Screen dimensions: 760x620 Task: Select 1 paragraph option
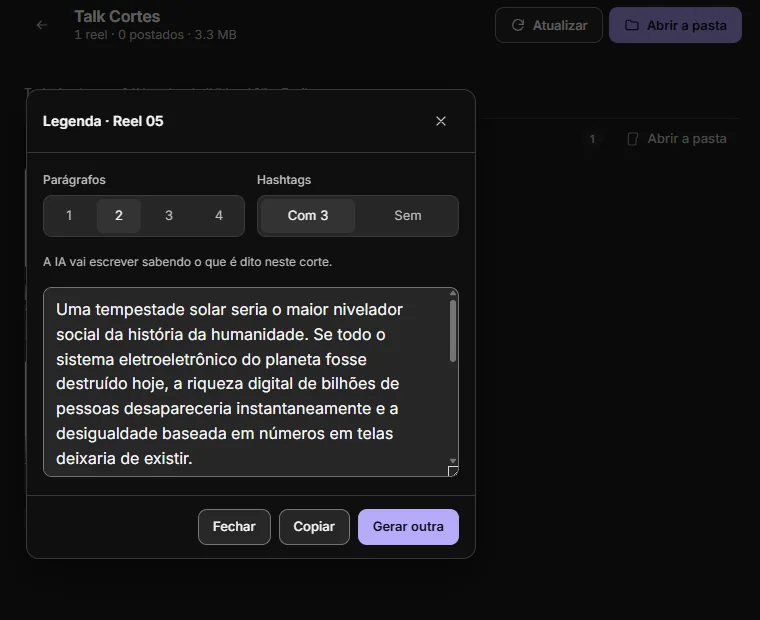(x=69, y=216)
